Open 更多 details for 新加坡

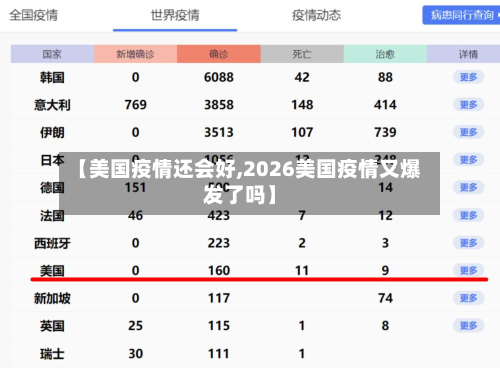point(468,298)
